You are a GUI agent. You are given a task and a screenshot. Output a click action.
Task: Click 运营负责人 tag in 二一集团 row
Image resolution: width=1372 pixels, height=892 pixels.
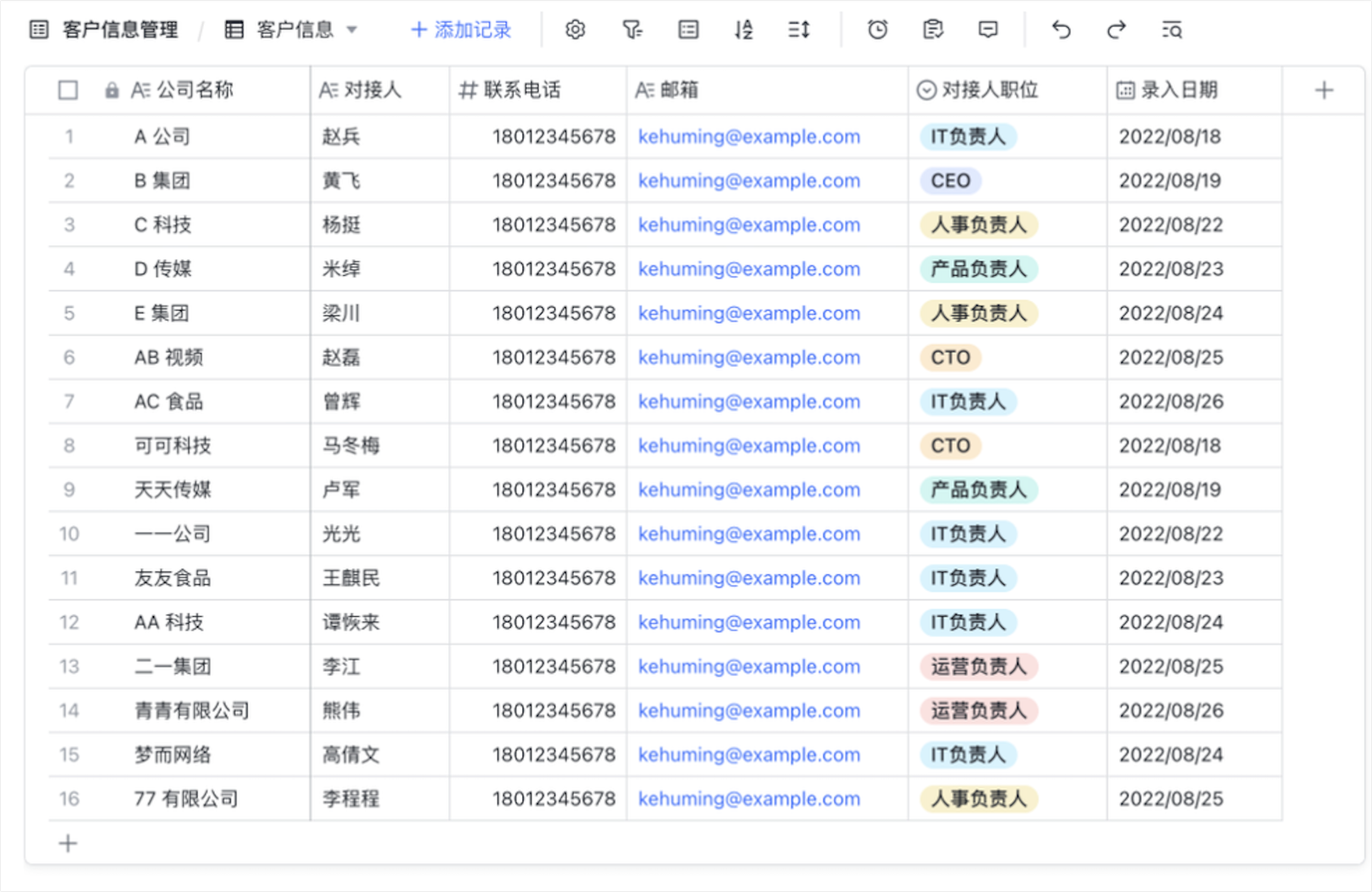click(x=979, y=667)
